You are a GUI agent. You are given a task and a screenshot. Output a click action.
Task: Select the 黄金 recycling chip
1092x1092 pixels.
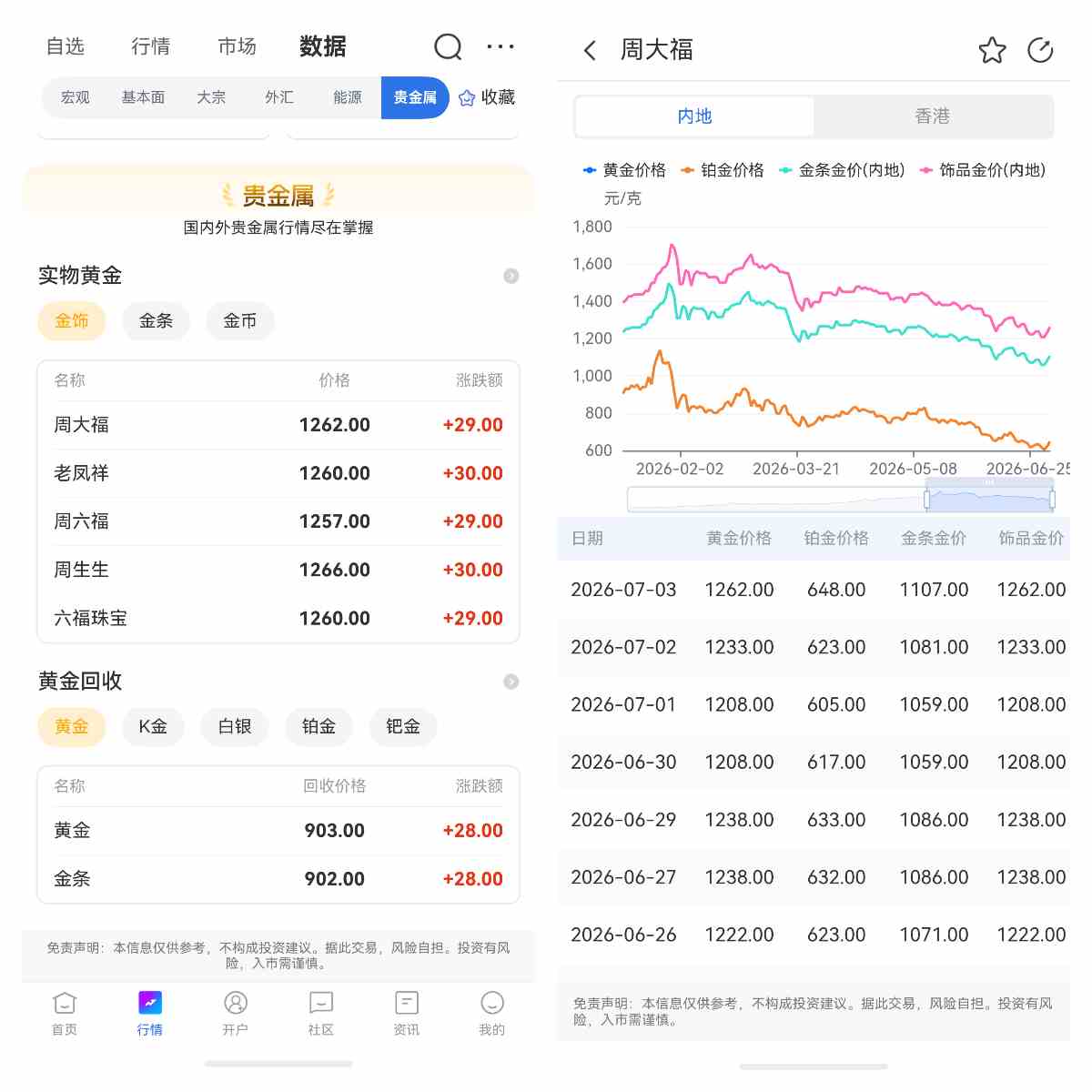click(72, 727)
